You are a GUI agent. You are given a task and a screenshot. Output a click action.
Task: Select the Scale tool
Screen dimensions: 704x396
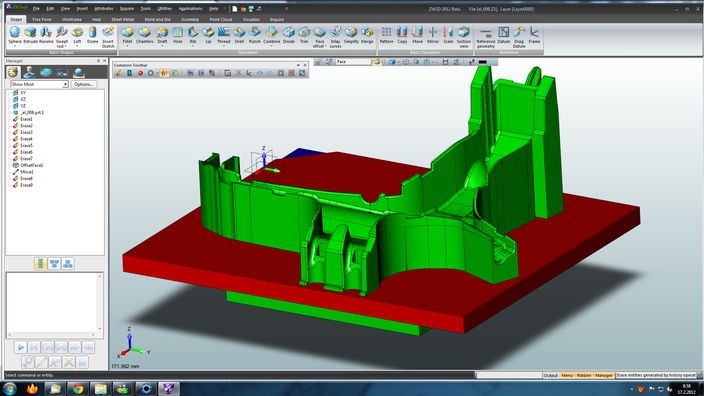[448, 35]
